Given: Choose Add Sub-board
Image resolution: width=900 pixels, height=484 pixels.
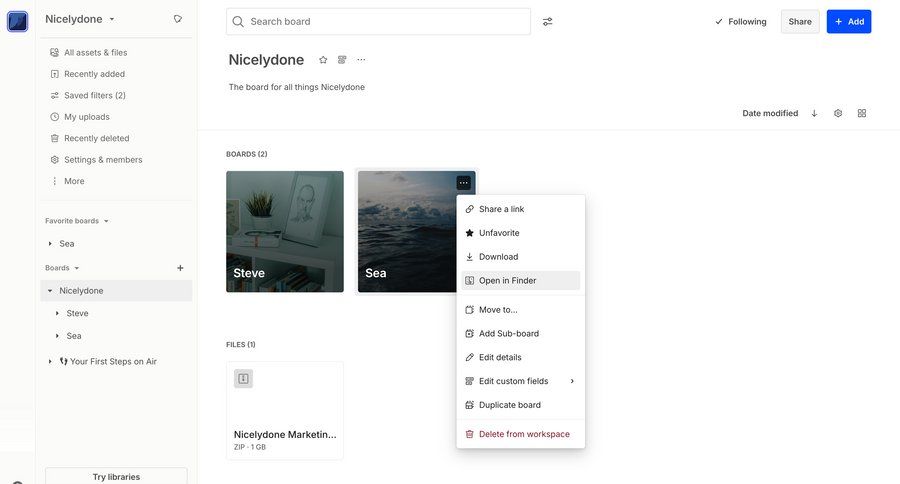Looking at the screenshot, I should point(521,333).
